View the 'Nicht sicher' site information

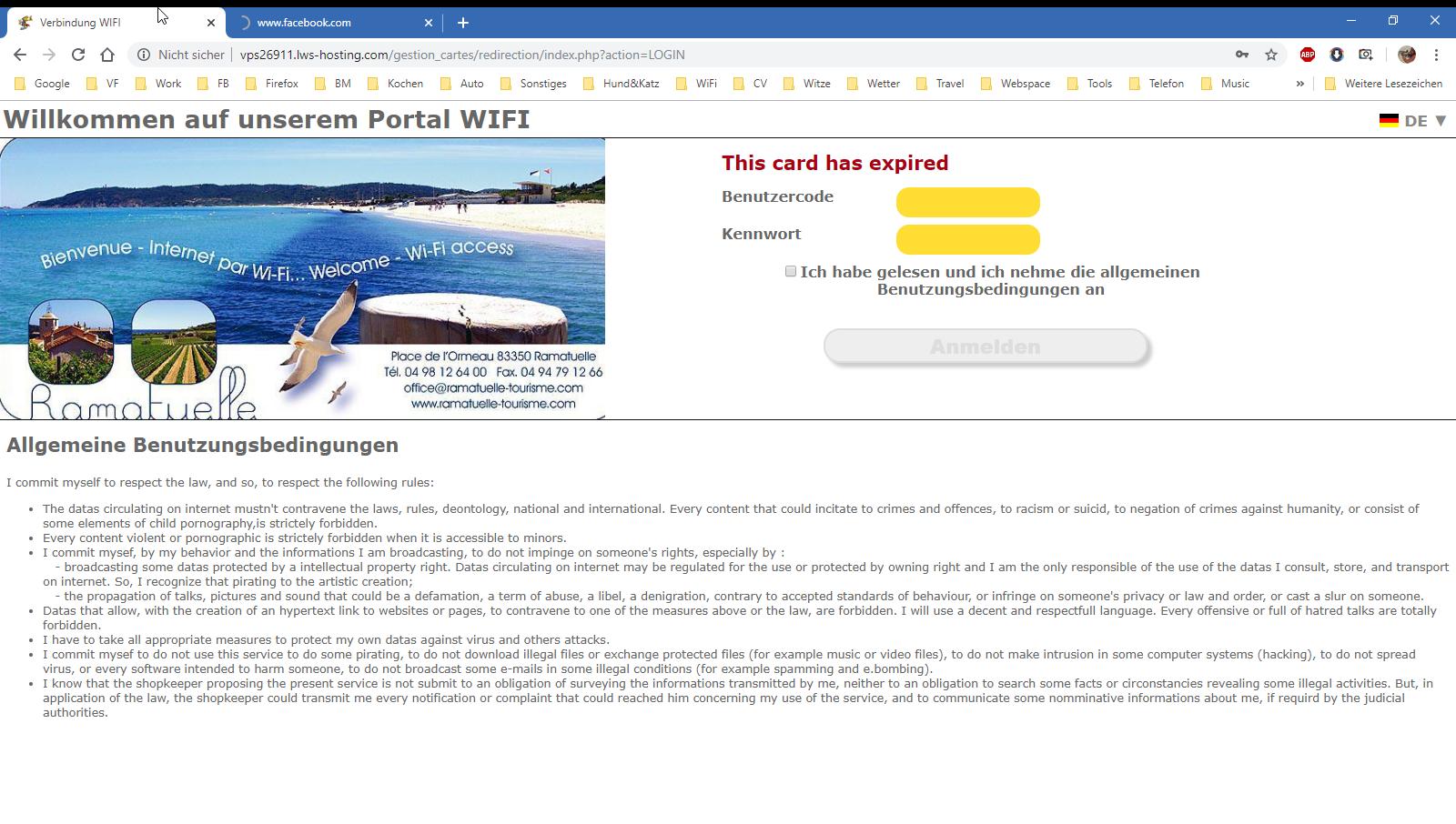(181, 55)
